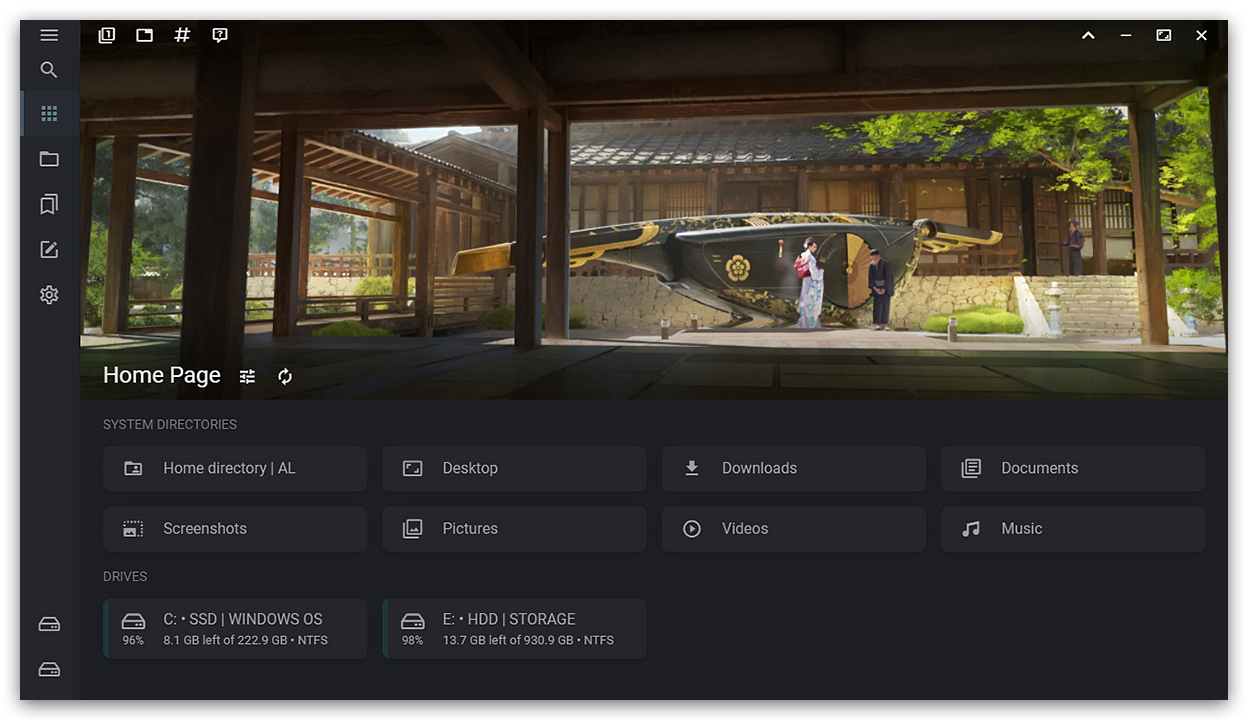Viewport: 1248px width, 720px height.
Task: Open the Downloads directory card
Action: tap(794, 468)
